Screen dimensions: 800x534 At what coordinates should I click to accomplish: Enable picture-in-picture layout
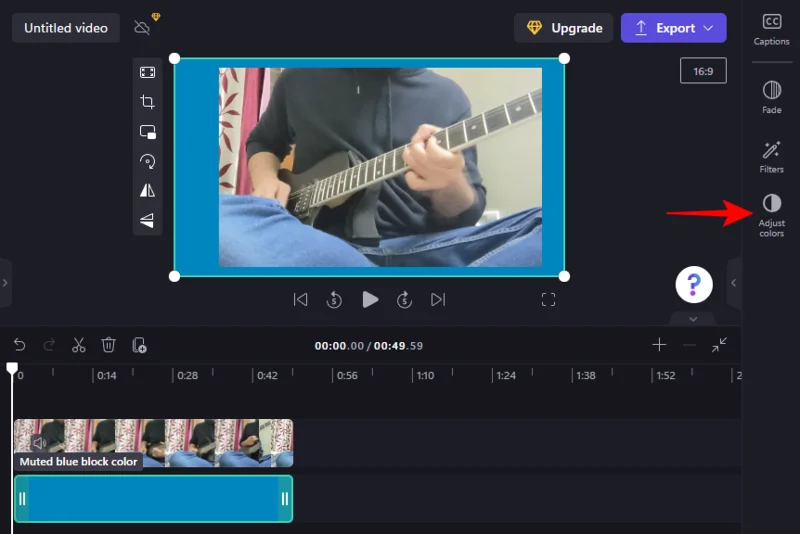coord(147,132)
